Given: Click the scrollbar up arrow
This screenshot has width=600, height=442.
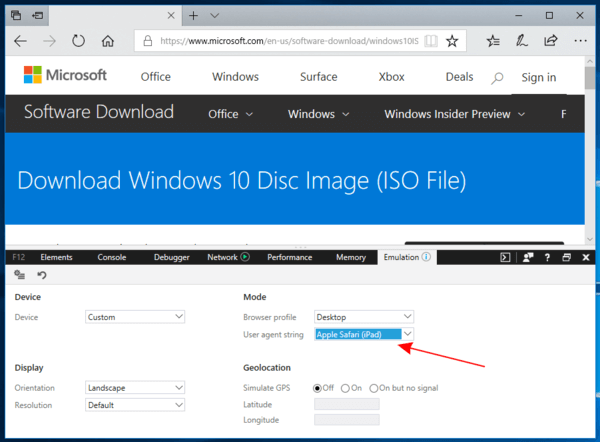Looking at the screenshot, I should coord(590,61).
